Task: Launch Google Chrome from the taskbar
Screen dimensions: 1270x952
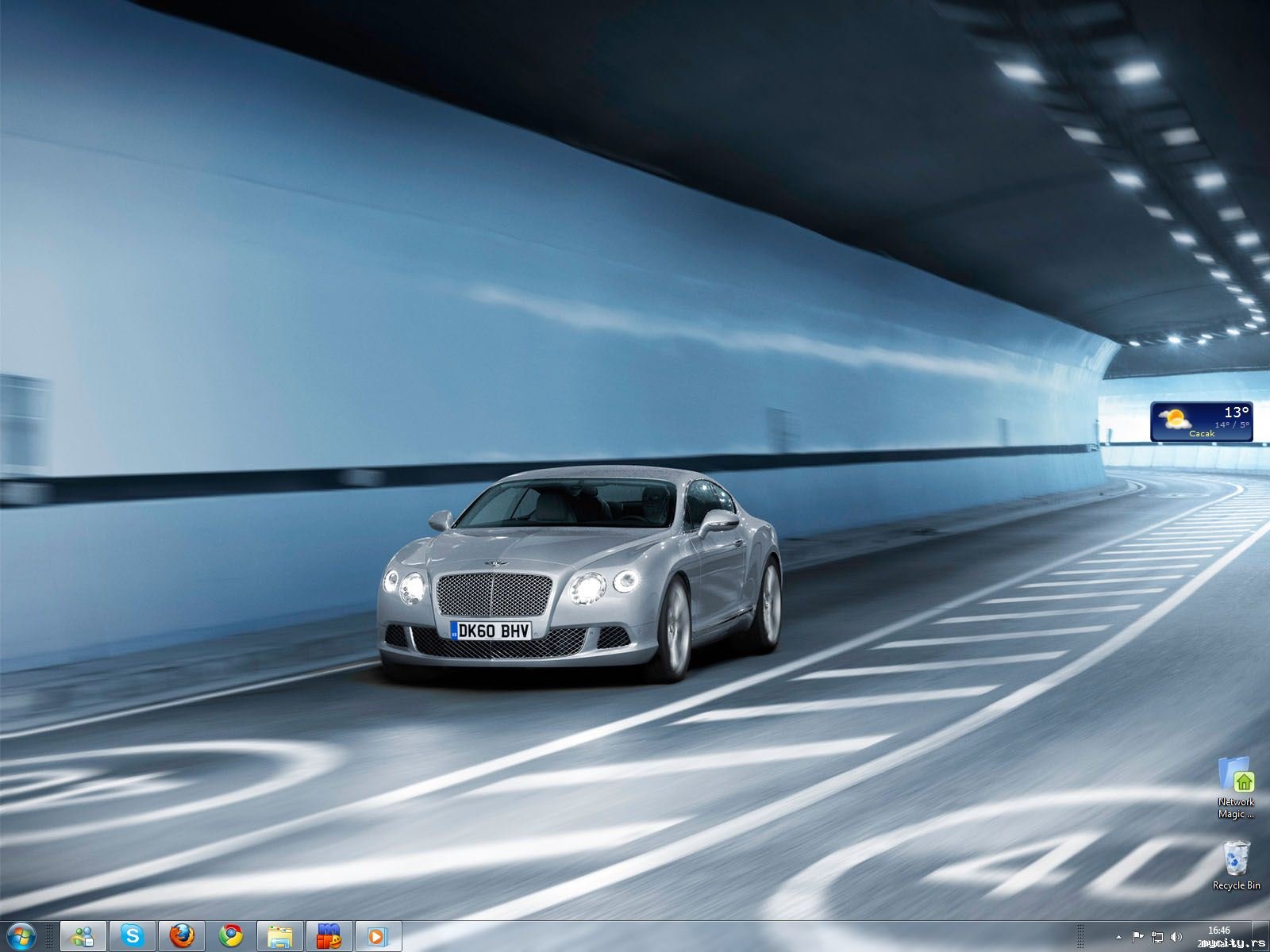Action: [231, 936]
